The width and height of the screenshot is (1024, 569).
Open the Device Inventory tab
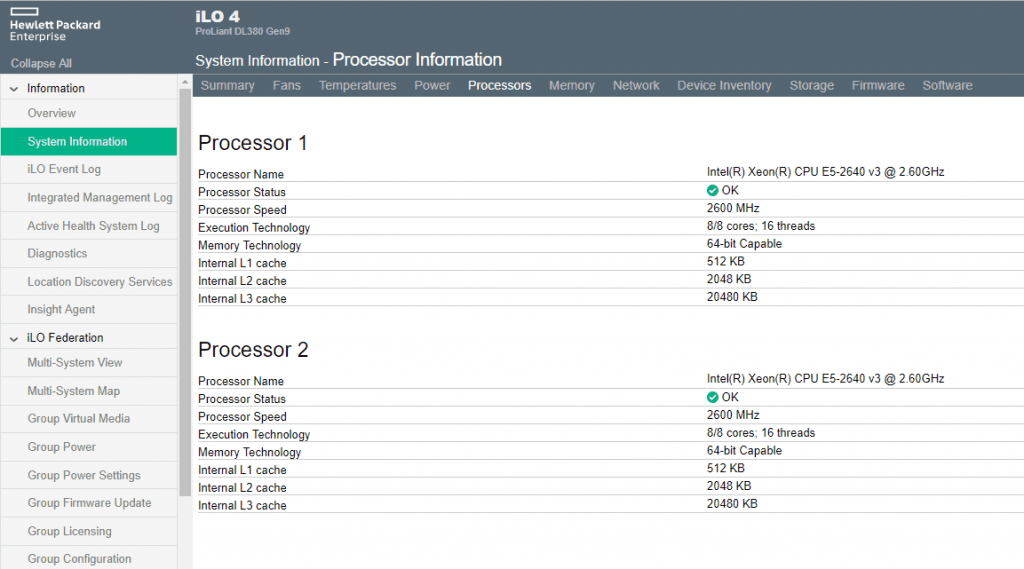tap(724, 86)
